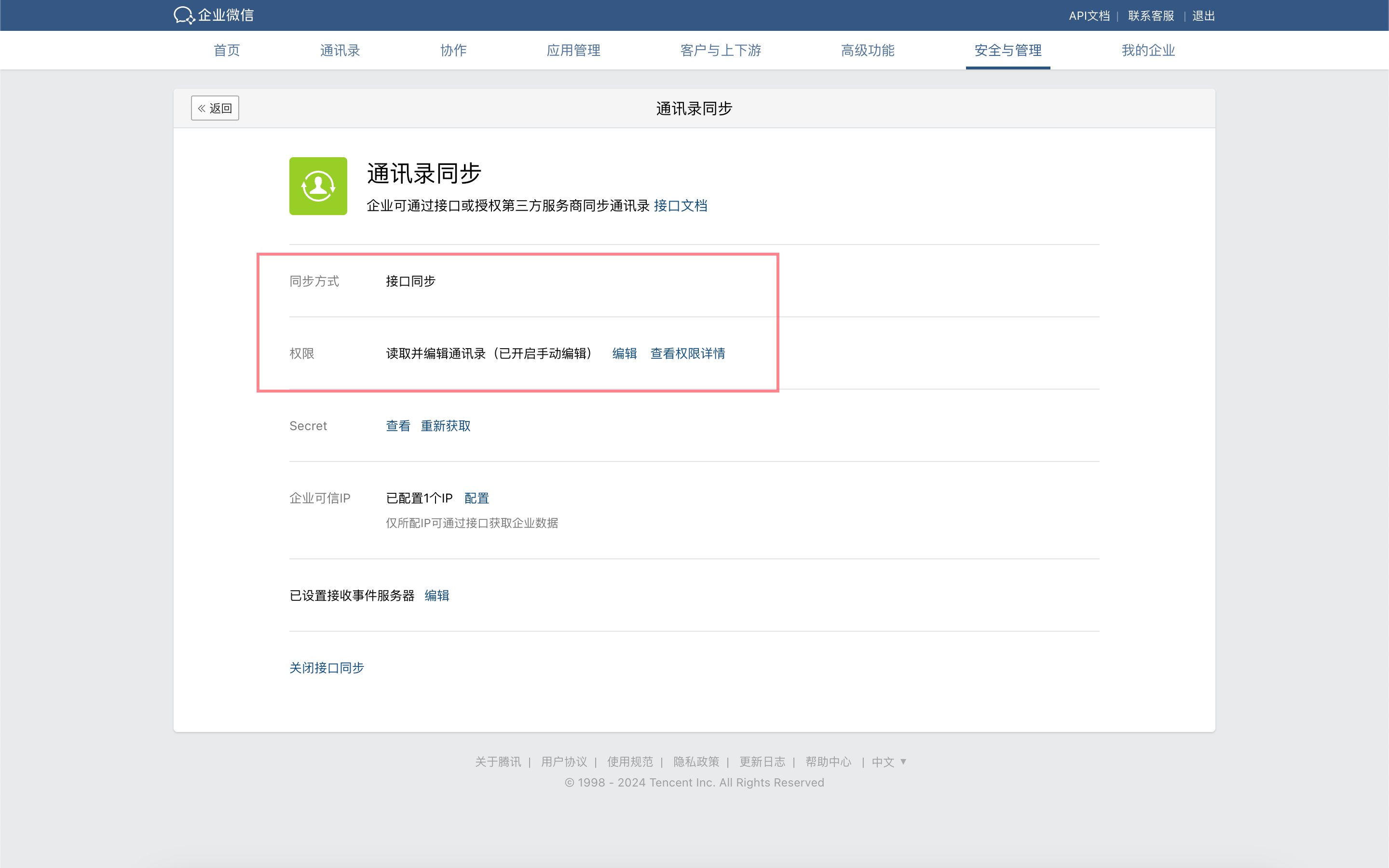1389x868 pixels.
Task: Click 查看 for the Secret
Action: [398, 426]
